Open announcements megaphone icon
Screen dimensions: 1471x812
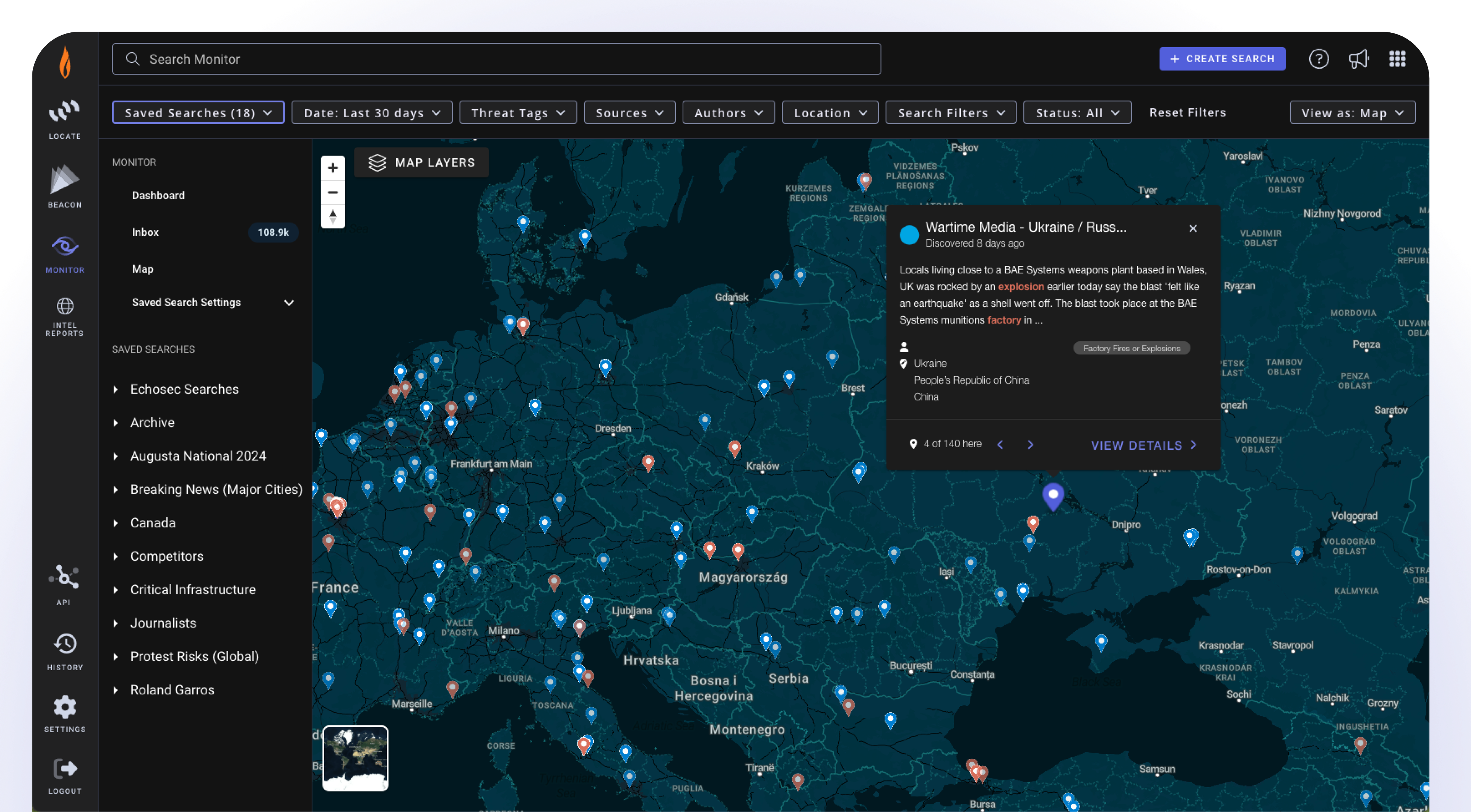[1358, 59]
